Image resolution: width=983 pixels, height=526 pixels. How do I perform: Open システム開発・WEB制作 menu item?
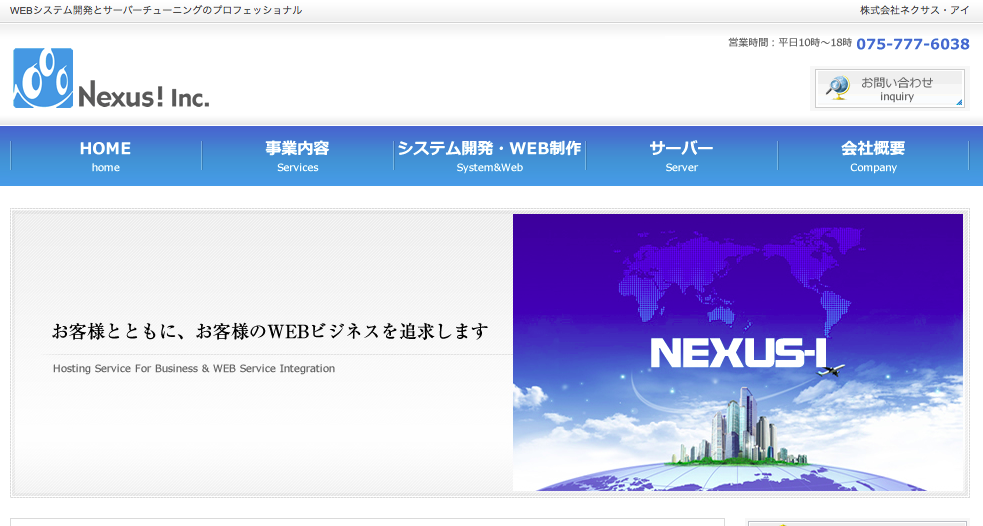point(490,155)
